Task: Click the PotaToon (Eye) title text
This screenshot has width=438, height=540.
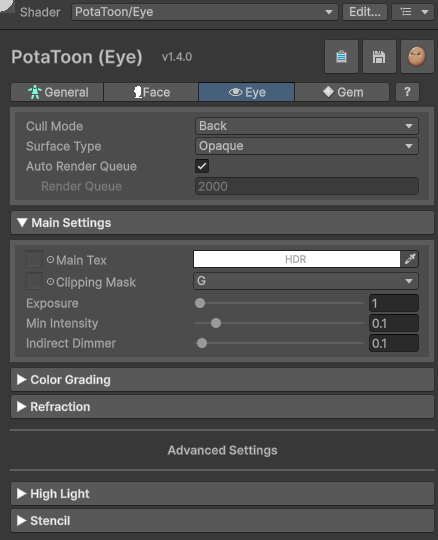Action: click(77, 57)
